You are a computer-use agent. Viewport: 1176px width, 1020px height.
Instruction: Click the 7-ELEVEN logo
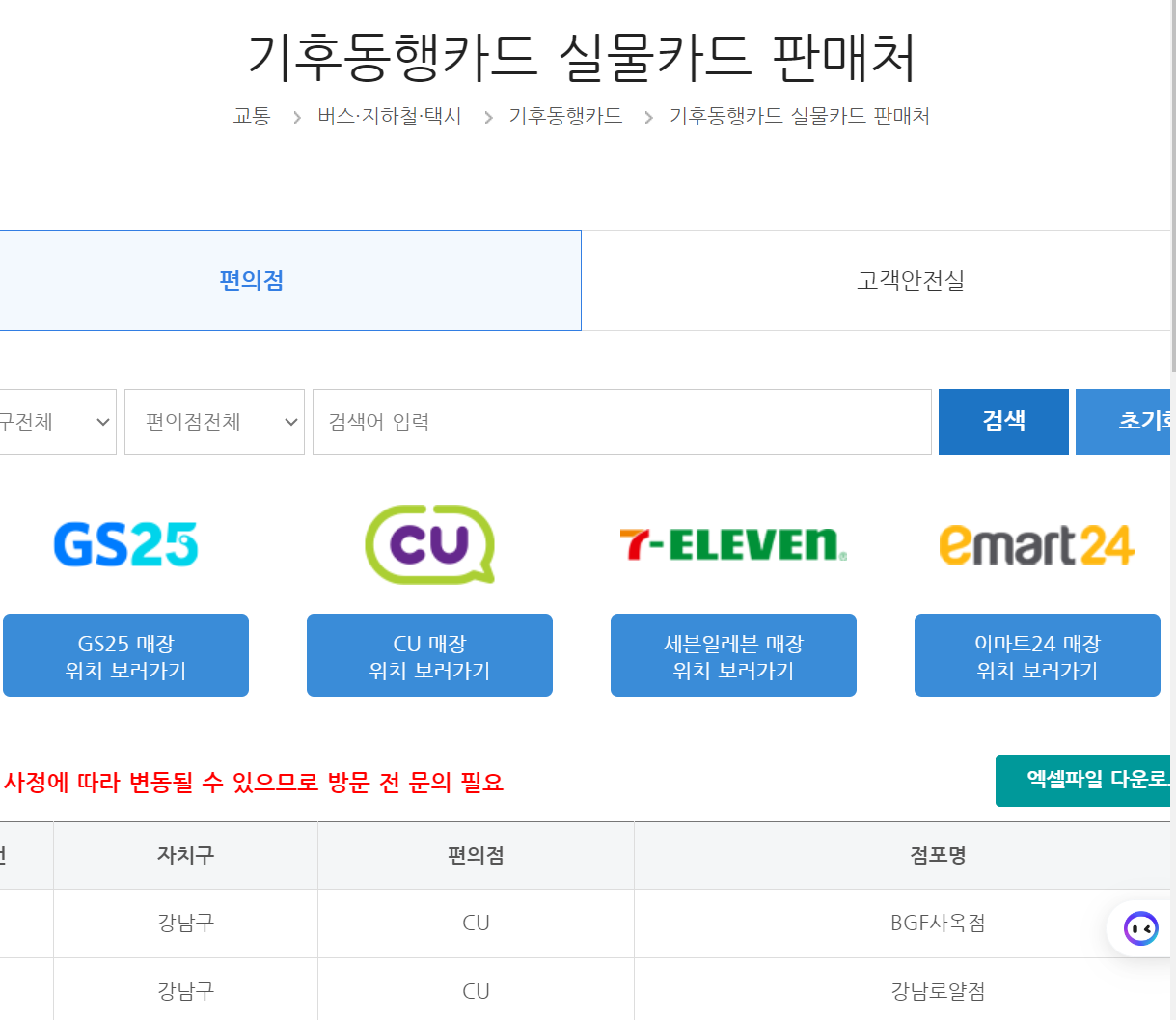(732, 543)
